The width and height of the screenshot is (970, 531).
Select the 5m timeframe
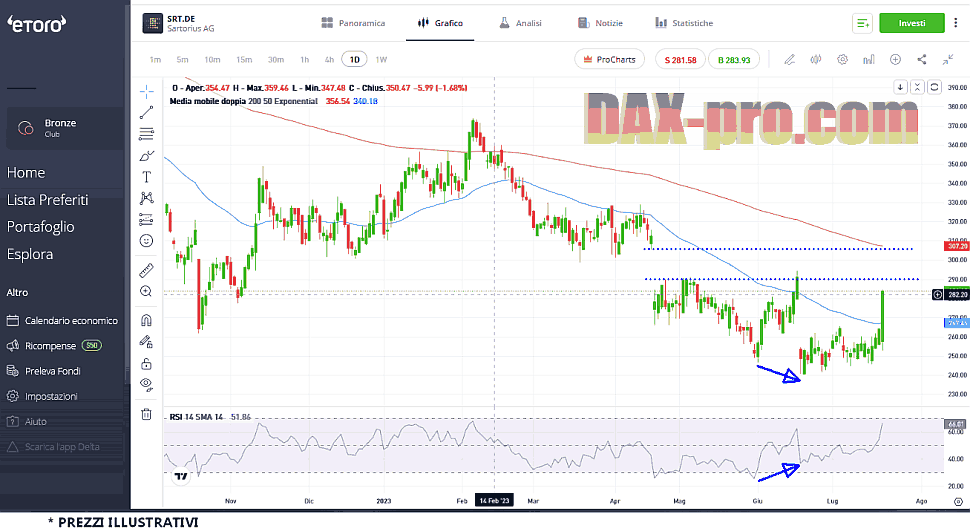coord(182,59)
